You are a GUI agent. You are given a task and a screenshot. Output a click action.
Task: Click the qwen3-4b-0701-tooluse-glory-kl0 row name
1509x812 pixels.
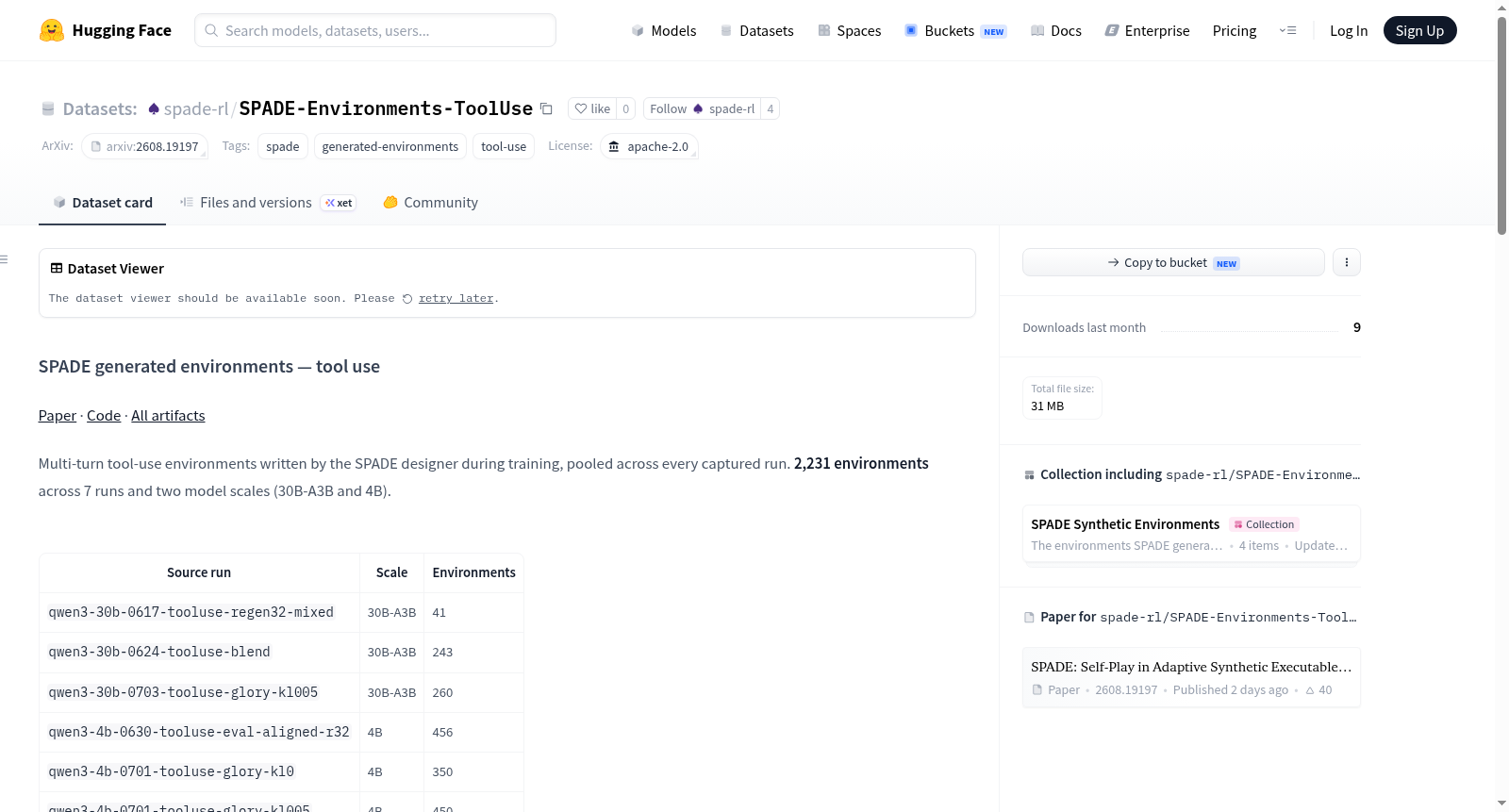tap(172, 771)
